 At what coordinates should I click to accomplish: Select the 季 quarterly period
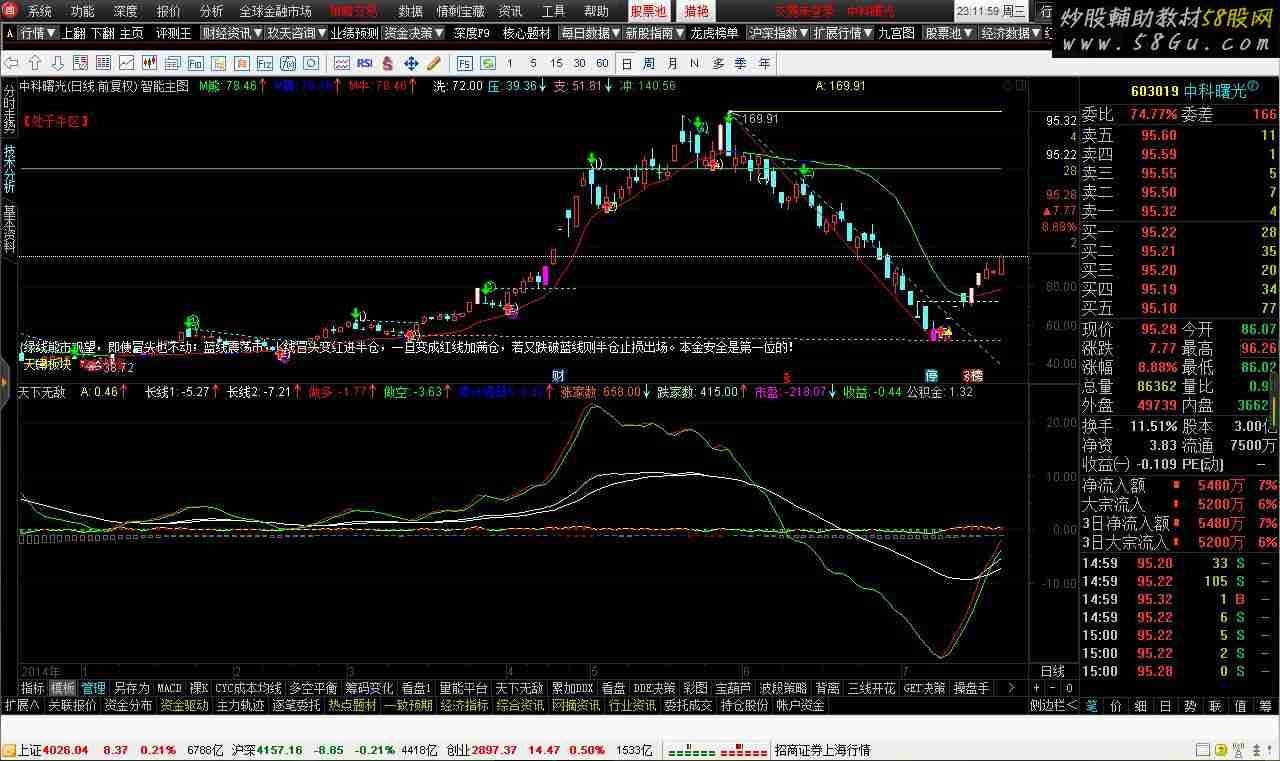[741, 62]
